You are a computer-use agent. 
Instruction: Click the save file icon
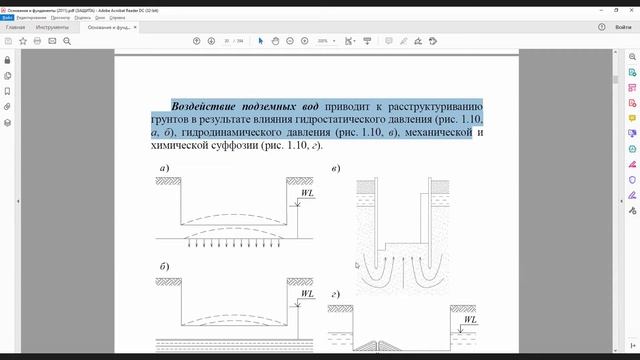[x=8, y=41]
